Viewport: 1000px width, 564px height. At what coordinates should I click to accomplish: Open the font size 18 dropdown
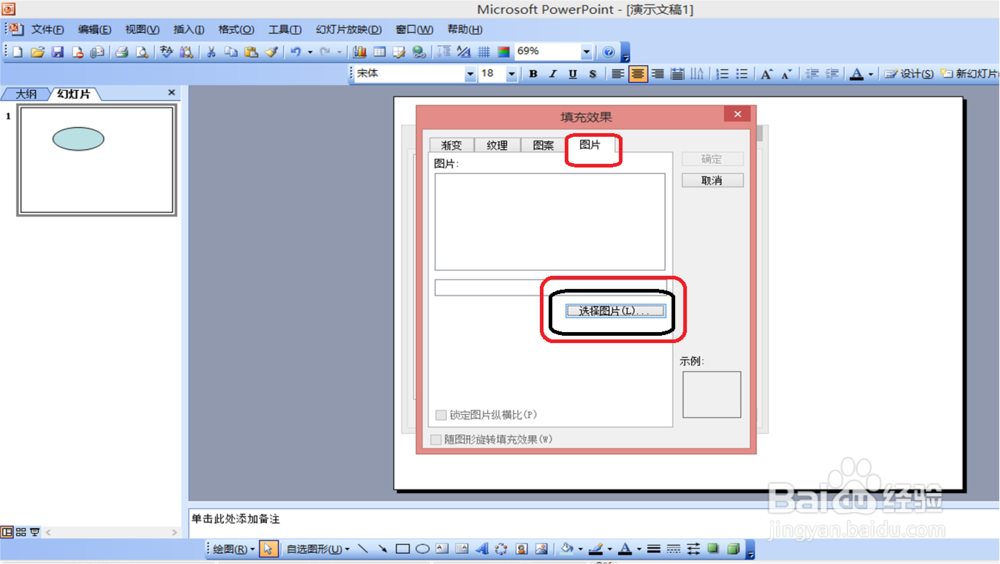[511, 74]
